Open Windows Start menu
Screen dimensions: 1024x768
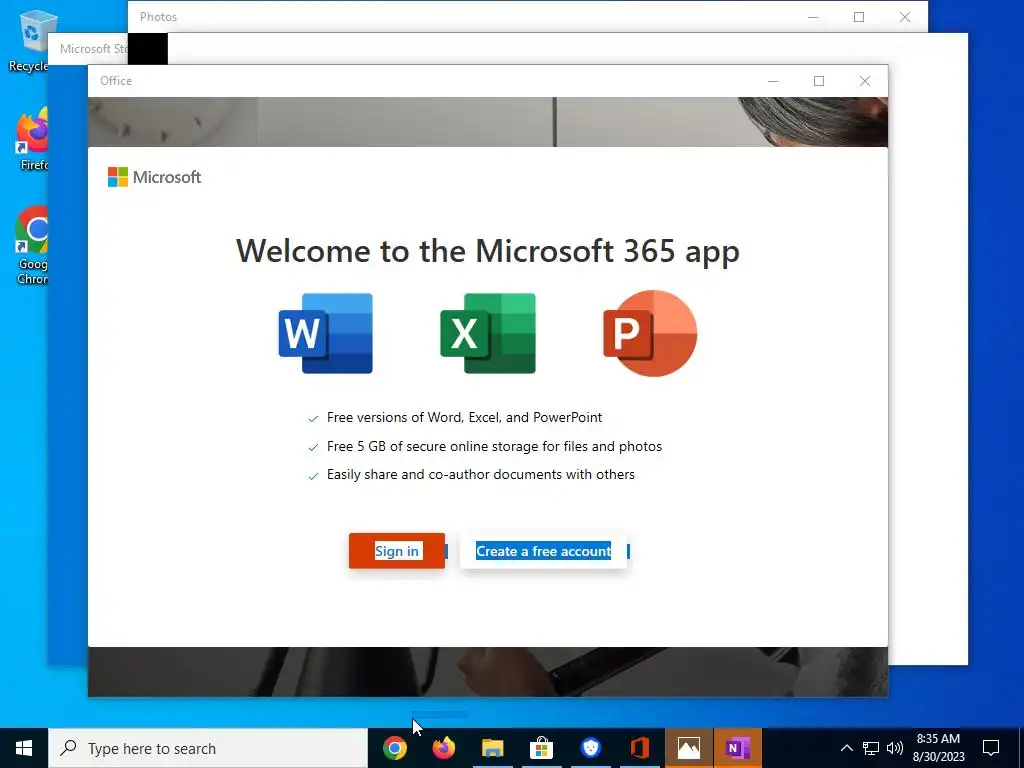click(24, 748)
